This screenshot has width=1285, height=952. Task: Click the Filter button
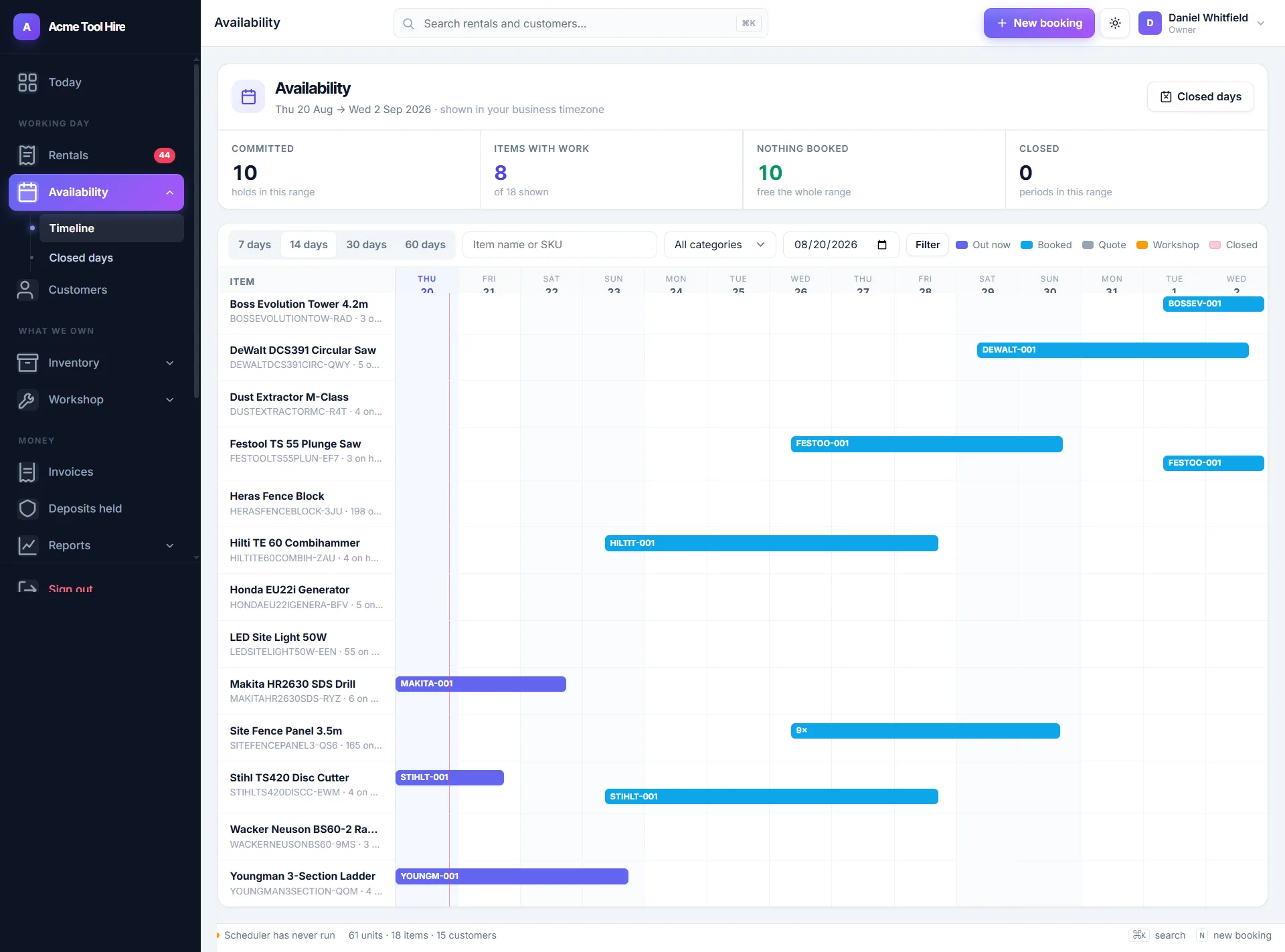pyautogui.click(x=927, y=245)
